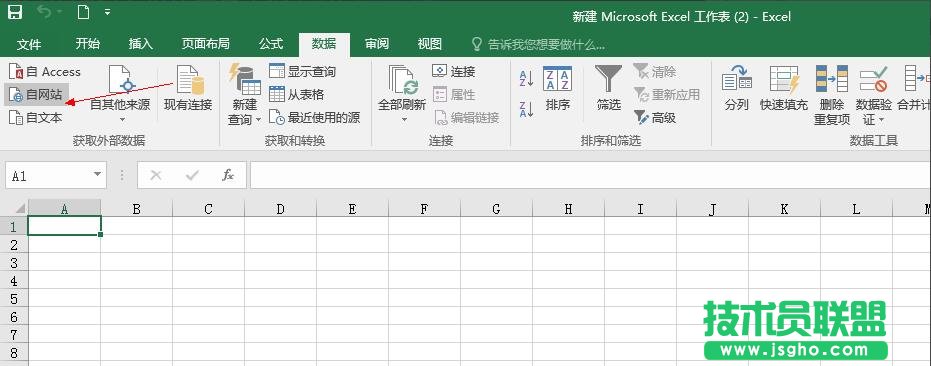This screenshot has width=931, height=366.
Task: Switch to the 公式 tab
Action: point(271,43)
